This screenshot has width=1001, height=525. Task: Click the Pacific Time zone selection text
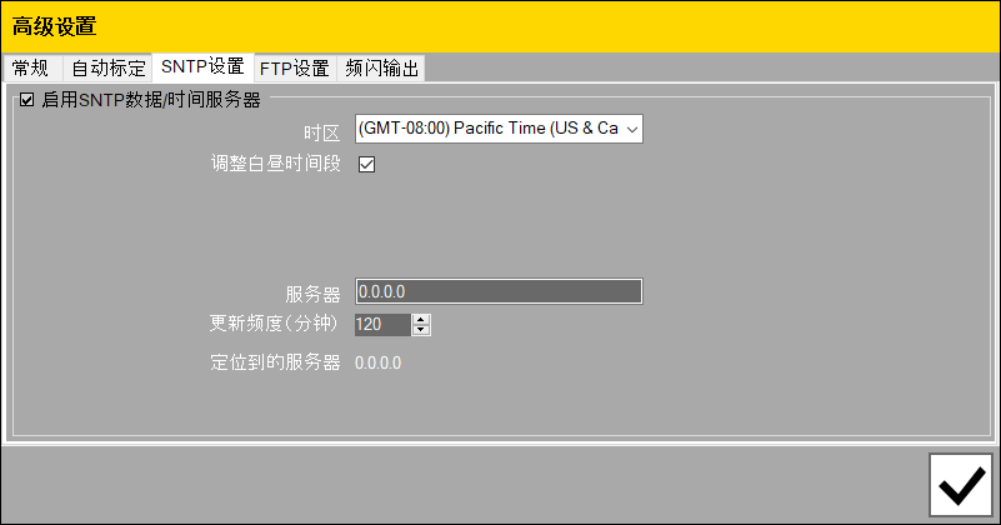(488, 129)
